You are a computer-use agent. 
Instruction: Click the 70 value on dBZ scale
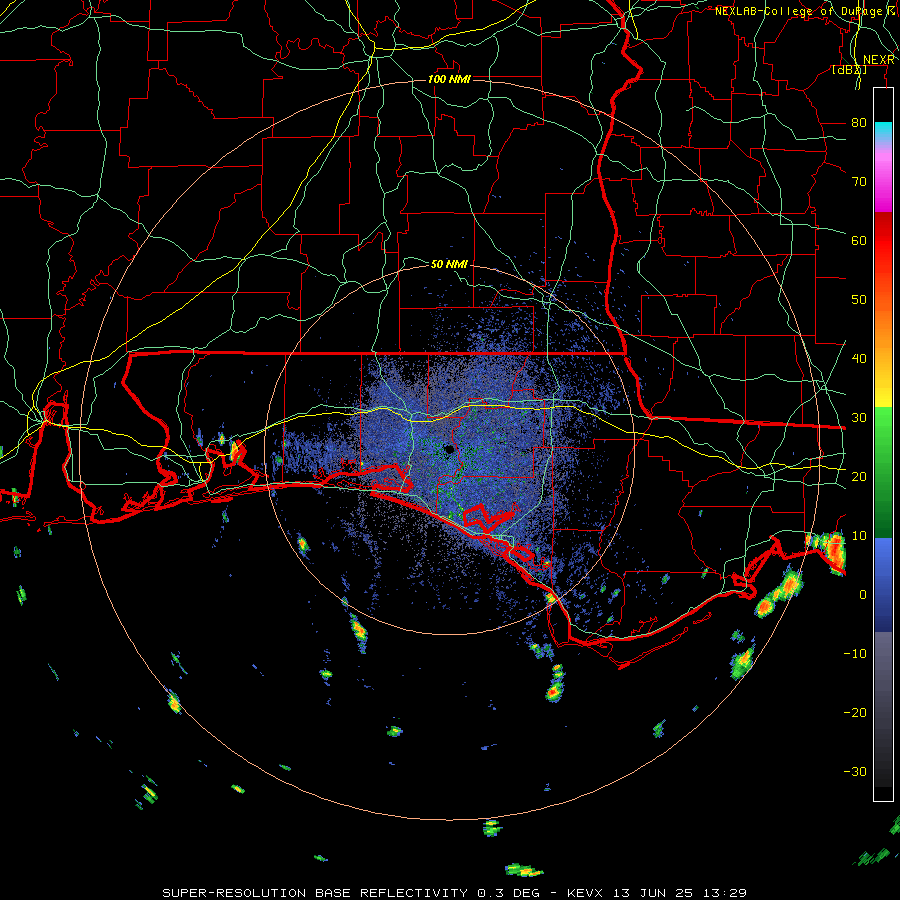point(859,181)
